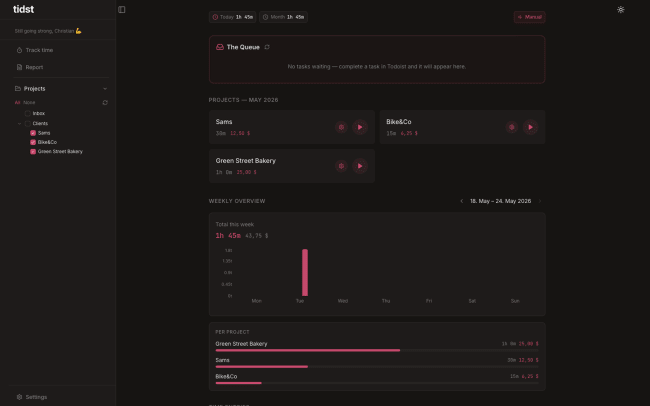650x406 pixels.
Task: Click the Report document icon
Action: pos(19,67)
